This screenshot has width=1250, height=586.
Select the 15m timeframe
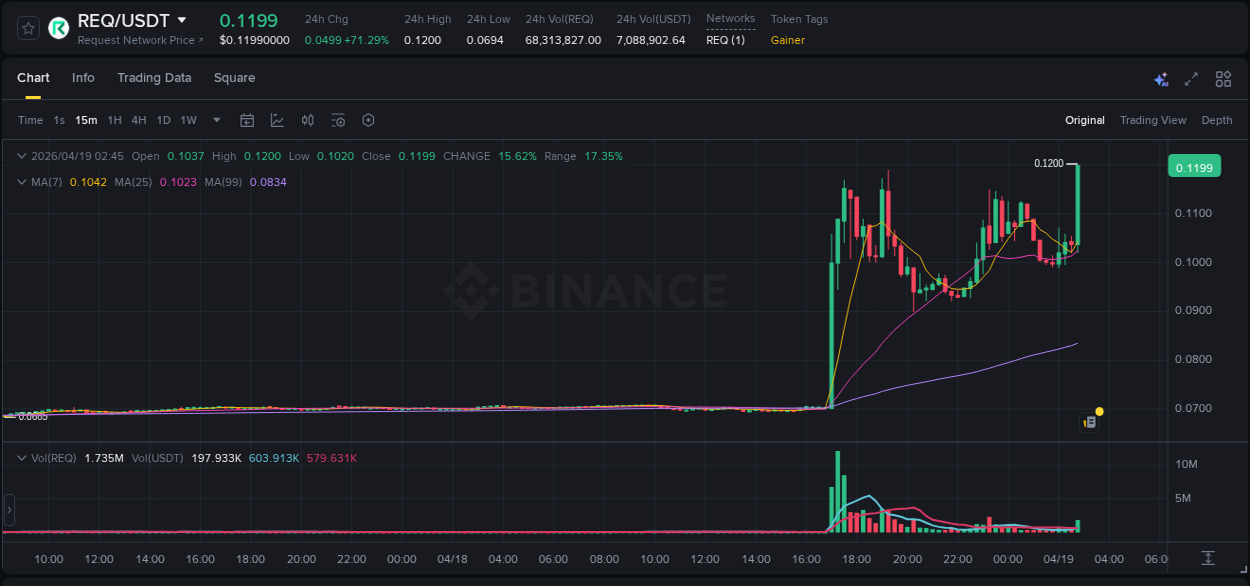(86, 120)
